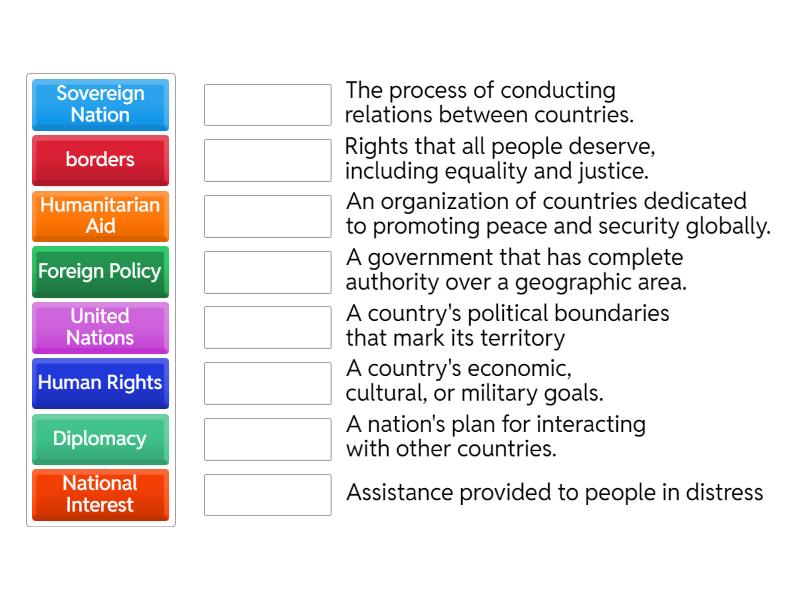Choose the Diplomacy tile
This screenshot has height=600, width=800.
click(100, 439)
